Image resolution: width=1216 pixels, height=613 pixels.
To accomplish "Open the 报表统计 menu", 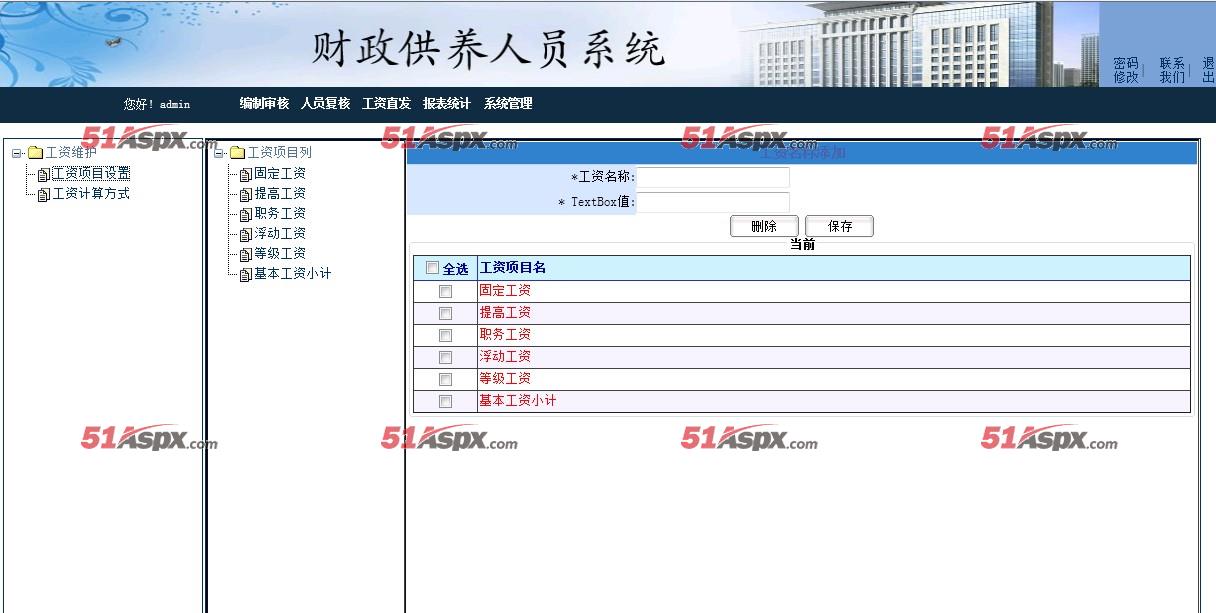I will click(447, 103).
